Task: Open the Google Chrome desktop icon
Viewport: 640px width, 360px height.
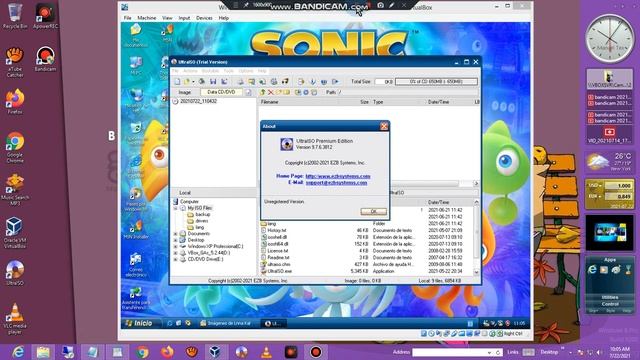Action: 15,147
